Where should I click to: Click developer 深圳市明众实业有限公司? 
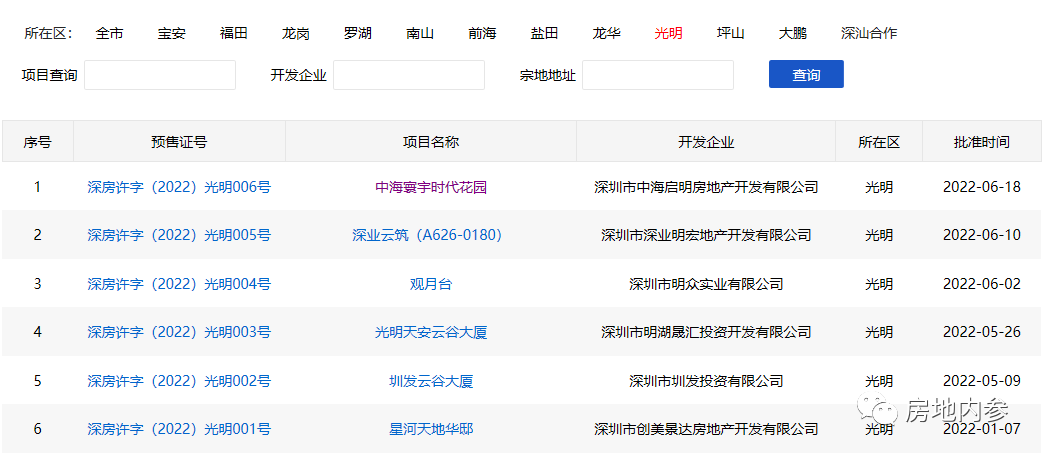click(x=706, y=284)
